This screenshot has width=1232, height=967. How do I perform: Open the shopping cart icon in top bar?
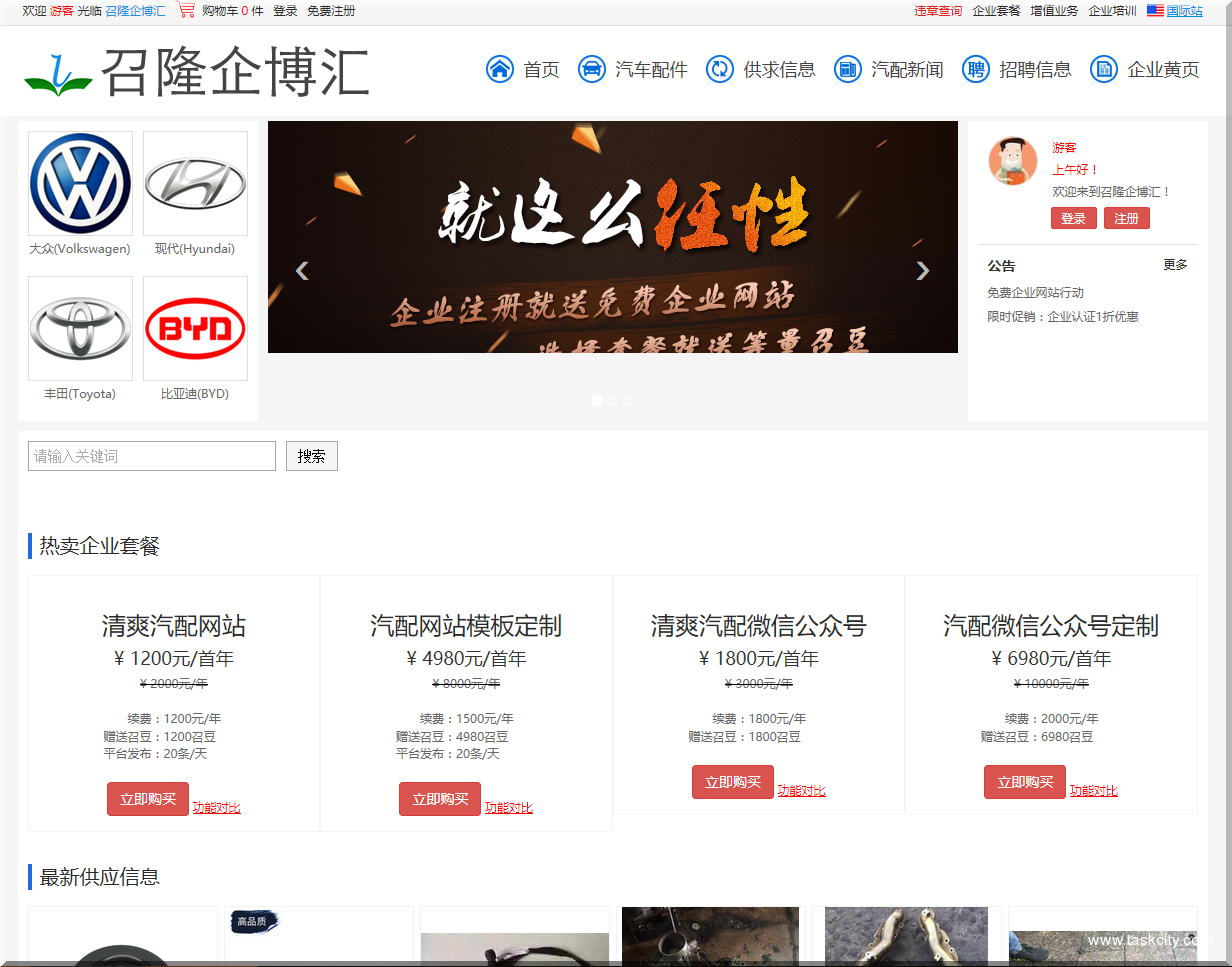(185, 10)
